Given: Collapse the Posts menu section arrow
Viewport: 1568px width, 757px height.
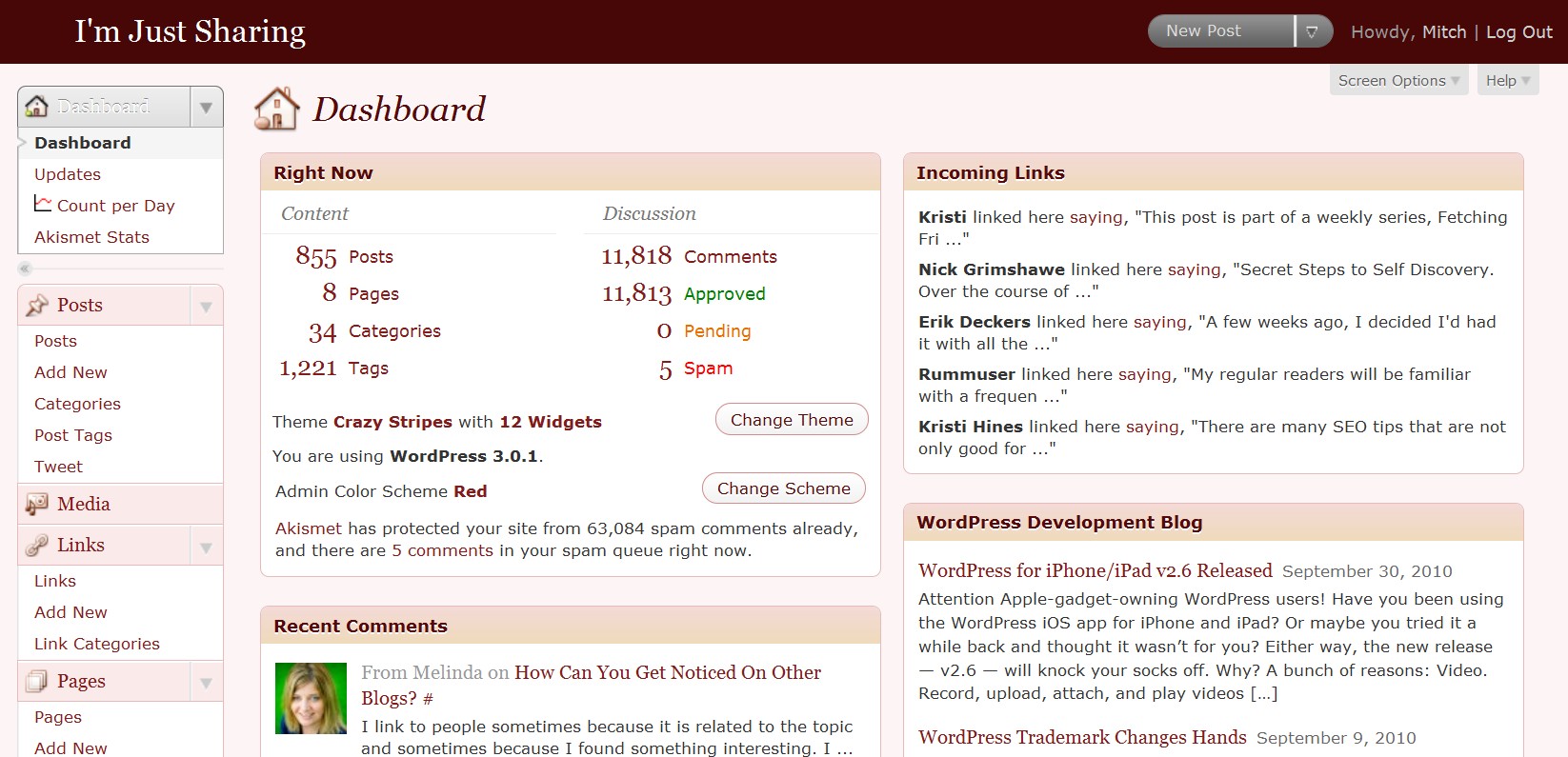Looking at the screenshot, I should [x=206, y=307].
